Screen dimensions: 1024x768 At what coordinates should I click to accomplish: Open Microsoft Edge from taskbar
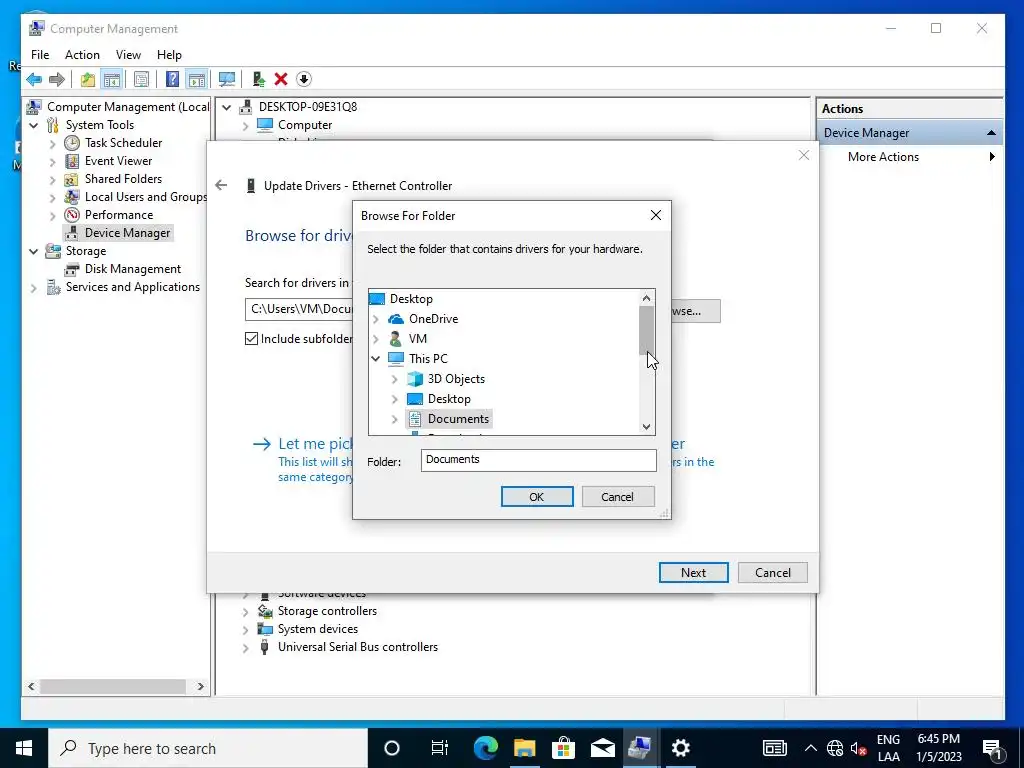pyautogui.click(x=485, y=748)
